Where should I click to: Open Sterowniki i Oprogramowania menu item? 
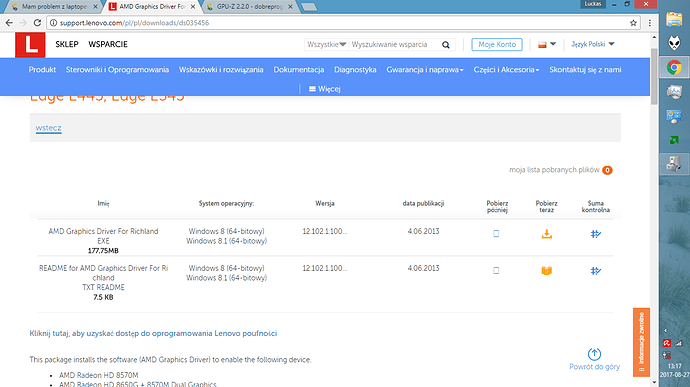click(x=117, y=70)
